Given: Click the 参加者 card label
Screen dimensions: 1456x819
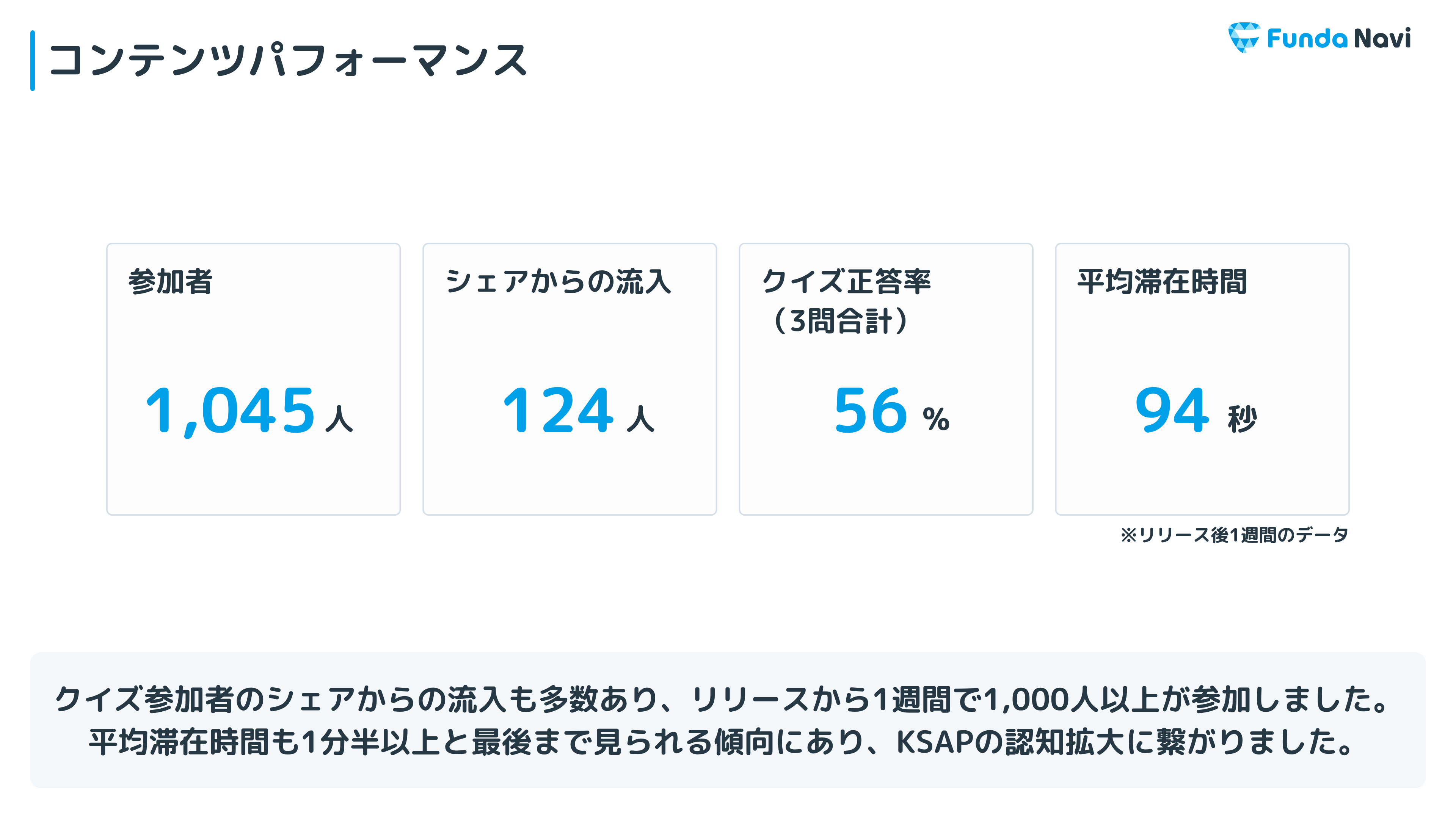Looking at the screenshot, I should click(x=170, y=281).
